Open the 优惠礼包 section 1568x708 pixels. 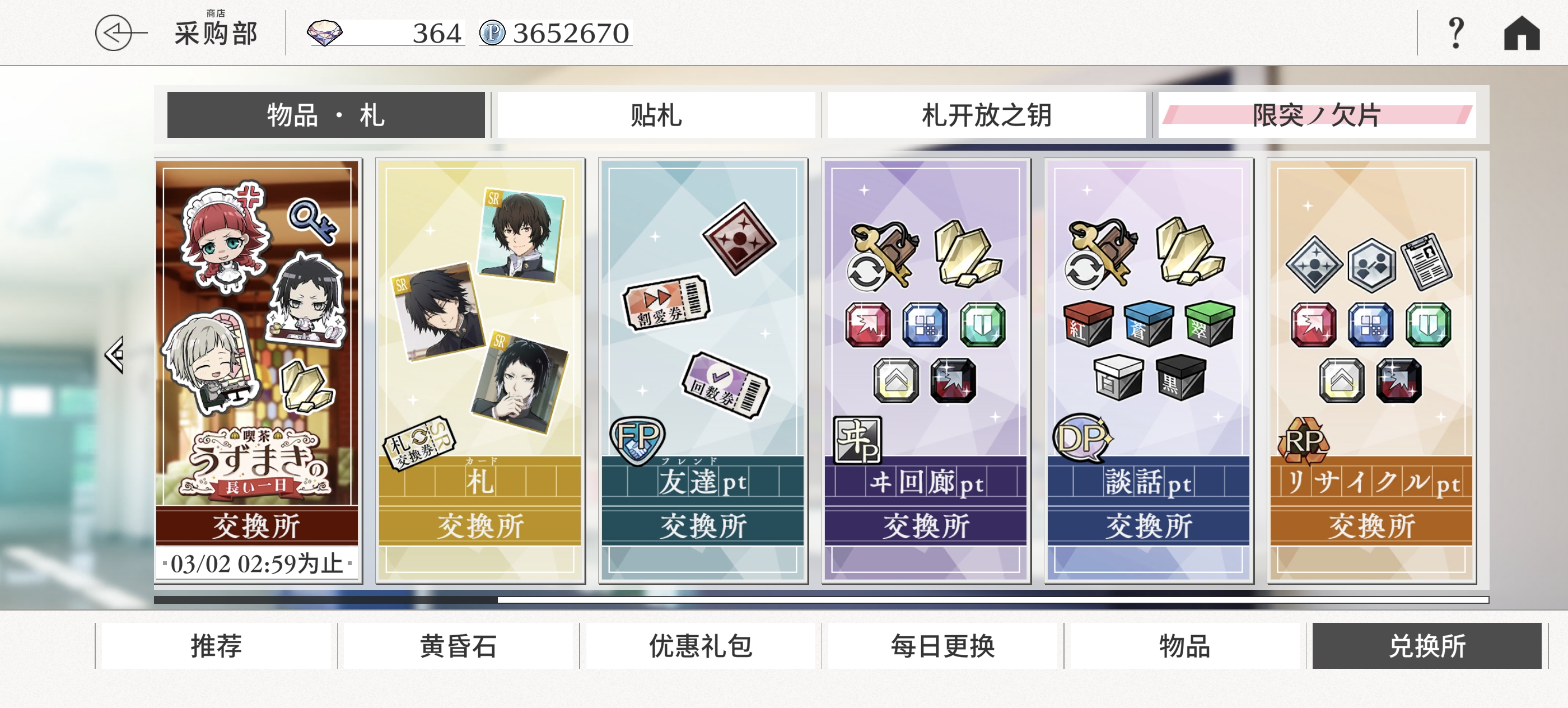pyautogui.click(x=701, y=646)
